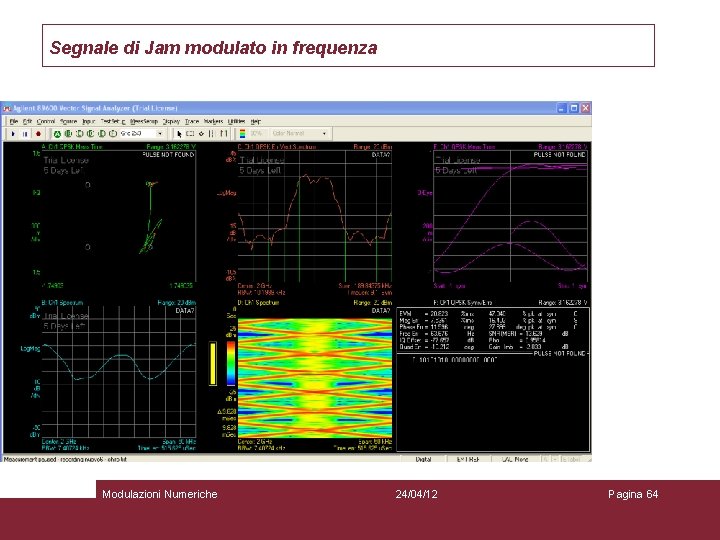Open the Display menu
The height and width of the screenshot is (540, 720).
coord(171,121)
